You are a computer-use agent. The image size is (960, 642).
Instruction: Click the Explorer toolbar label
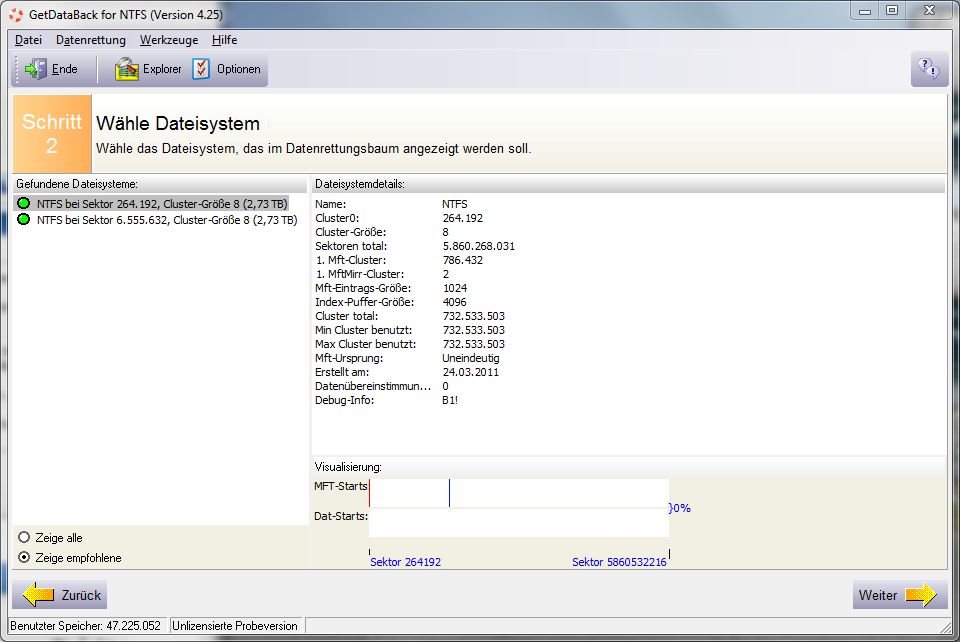click(x=162, y=69)
